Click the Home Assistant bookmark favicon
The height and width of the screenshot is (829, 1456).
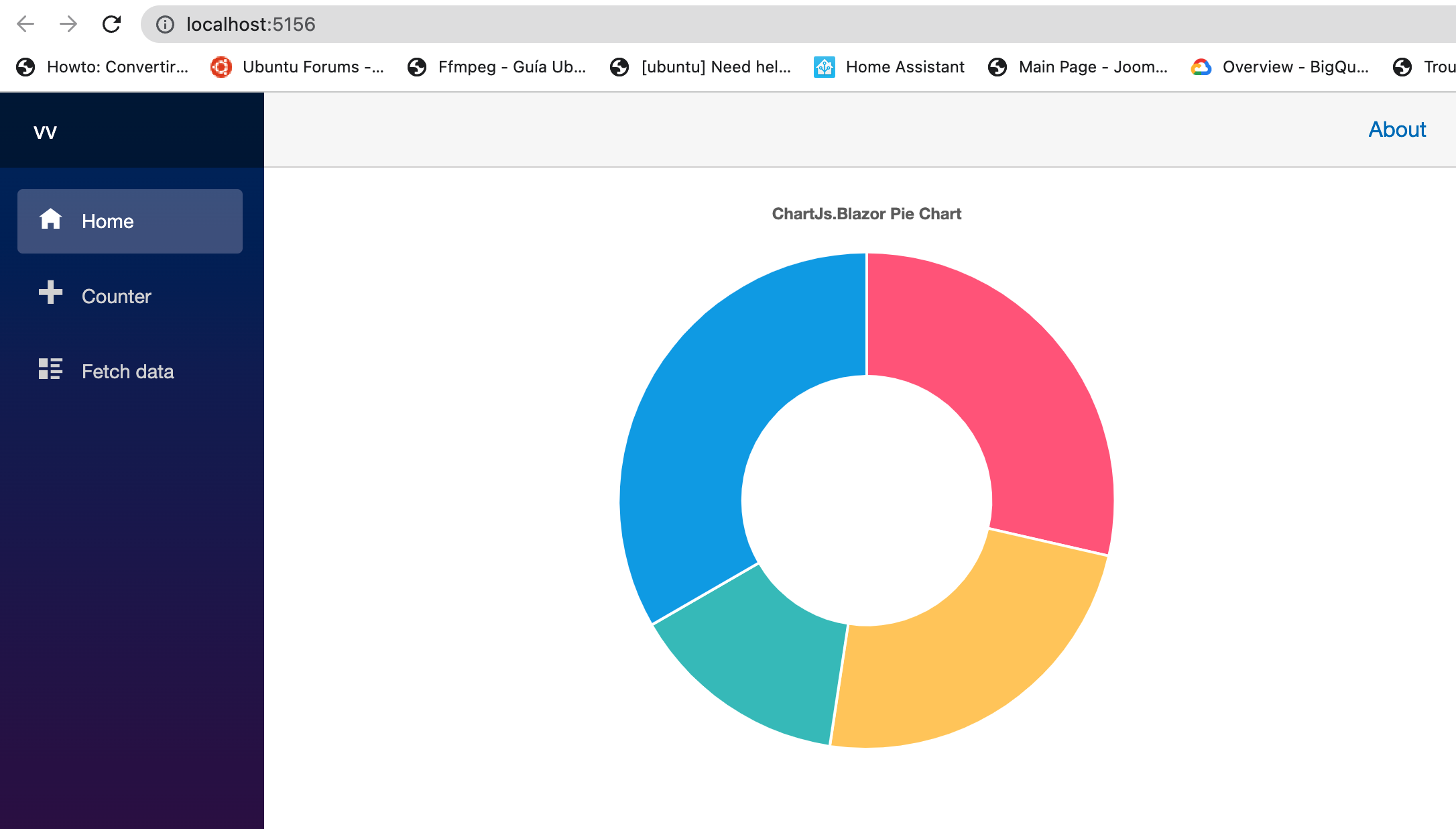coord(824,67)
